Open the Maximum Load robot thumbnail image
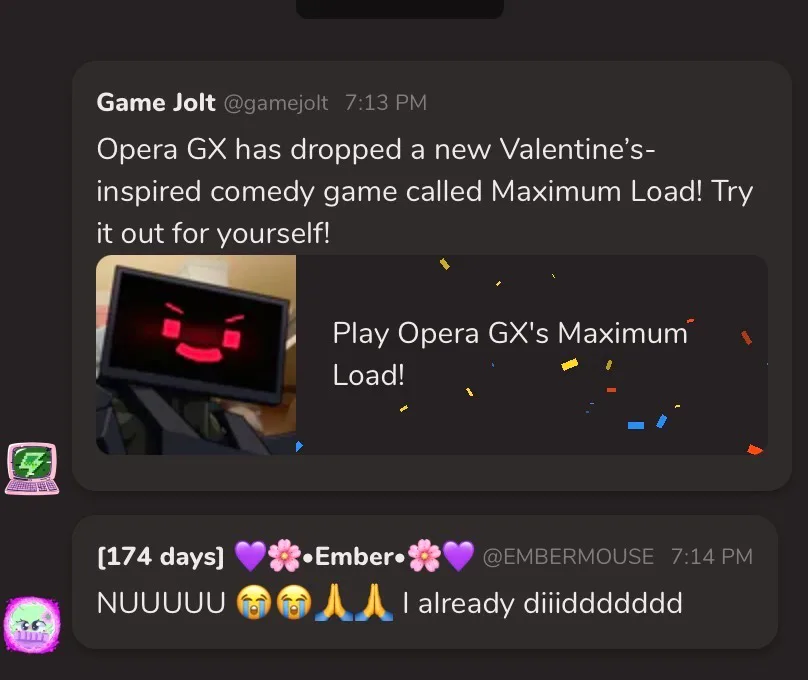The width and height of the screenshot is (808, 680). pos(196,355)
